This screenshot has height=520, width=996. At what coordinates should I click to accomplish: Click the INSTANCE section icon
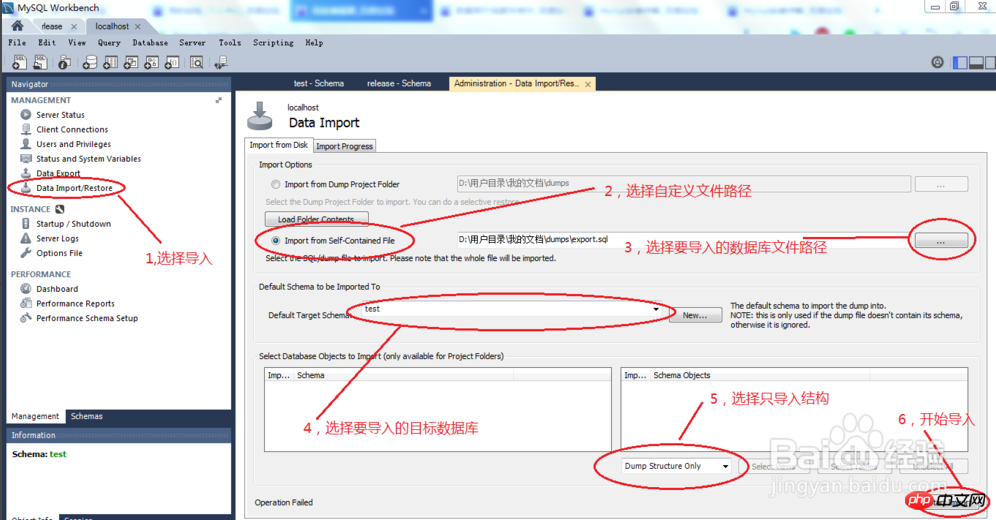click(x=60, y=209)
